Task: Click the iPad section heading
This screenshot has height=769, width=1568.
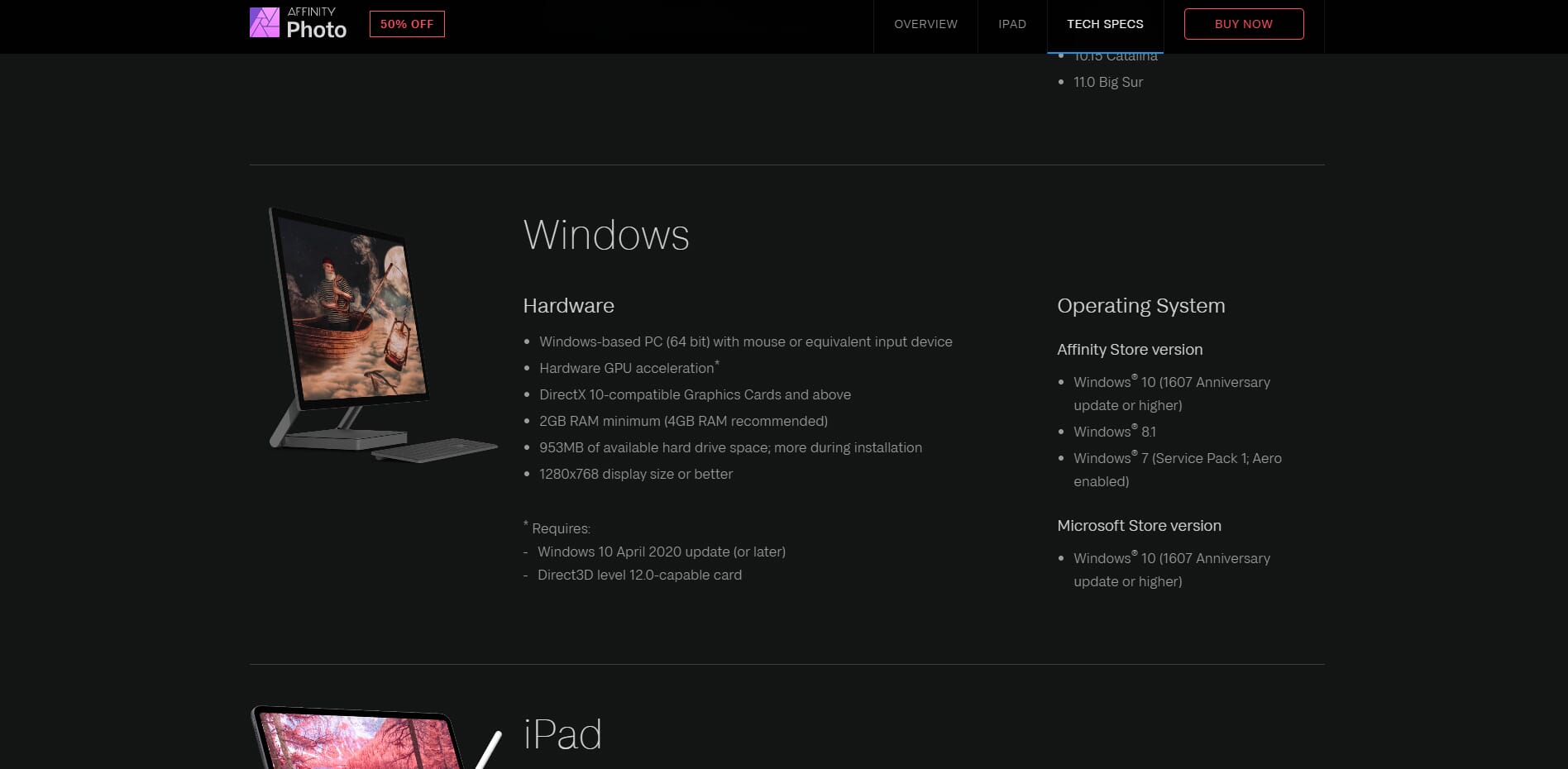Action: tap(562, 734)
